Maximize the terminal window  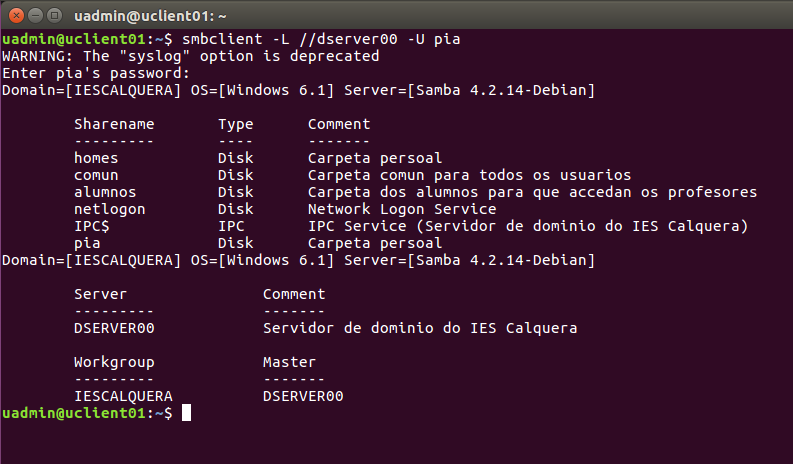54,16
